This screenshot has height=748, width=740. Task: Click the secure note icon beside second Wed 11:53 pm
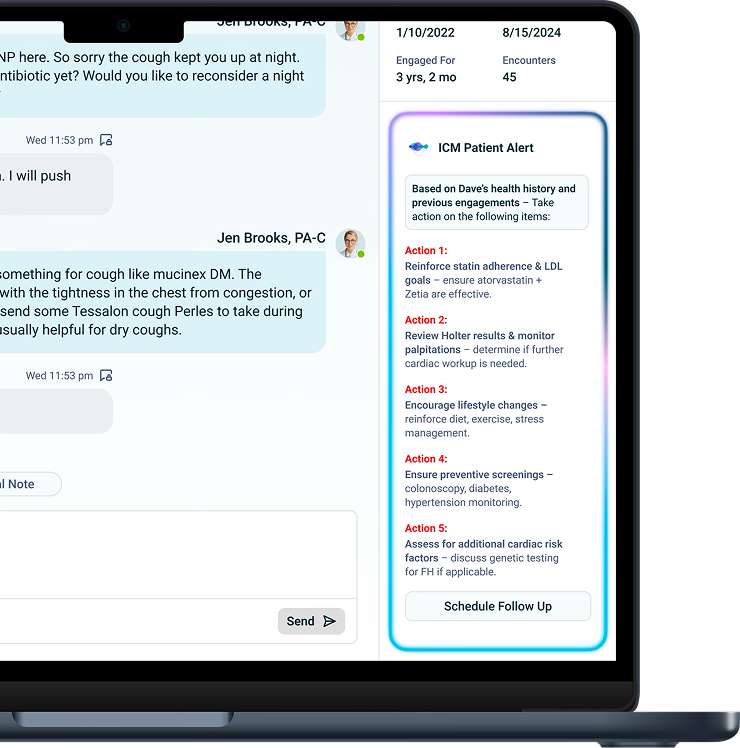coord(106,375)
